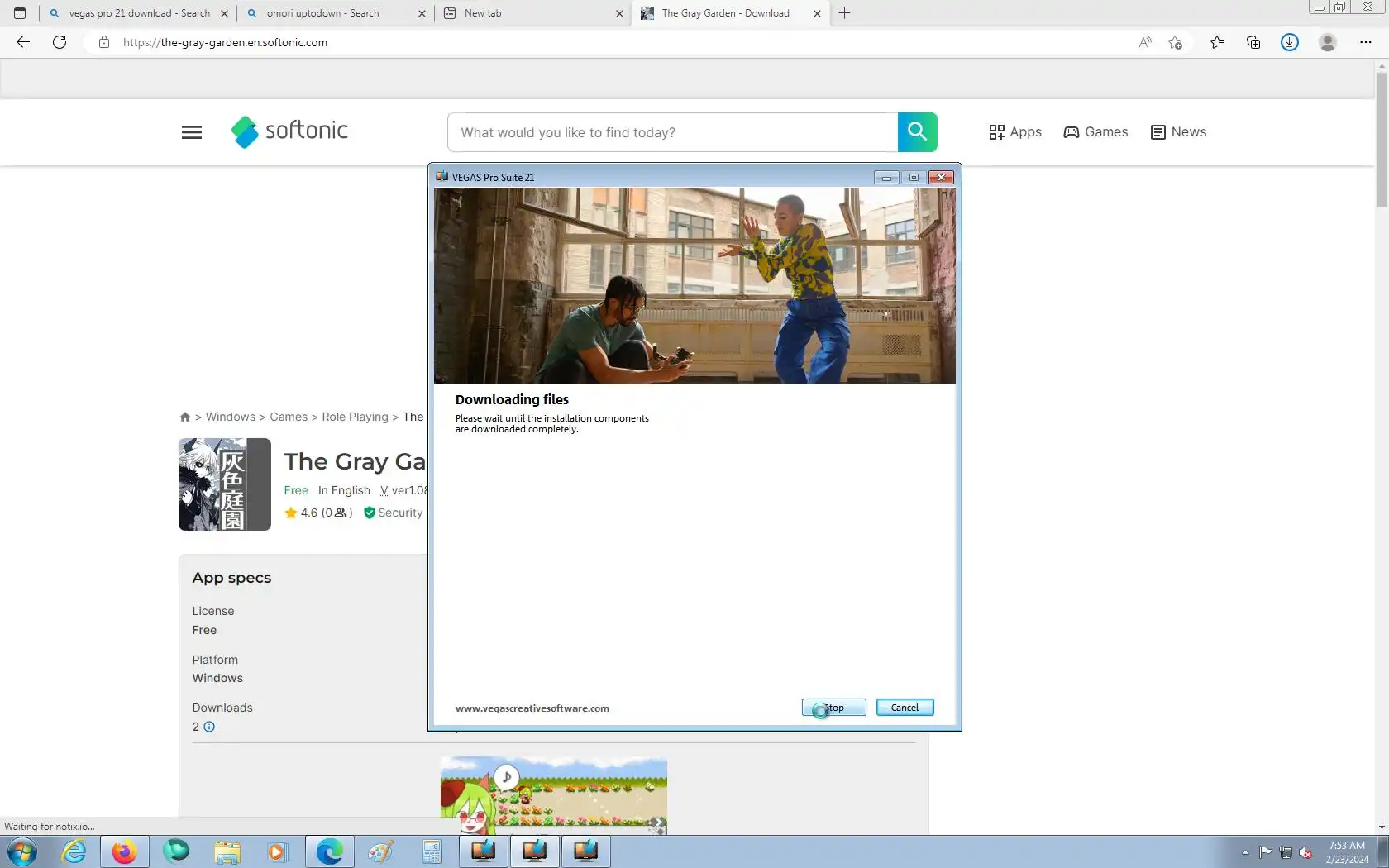Screen dimensions: 1389x868
Task: Open media player taskbar icon
Action: tap(277, 851)
